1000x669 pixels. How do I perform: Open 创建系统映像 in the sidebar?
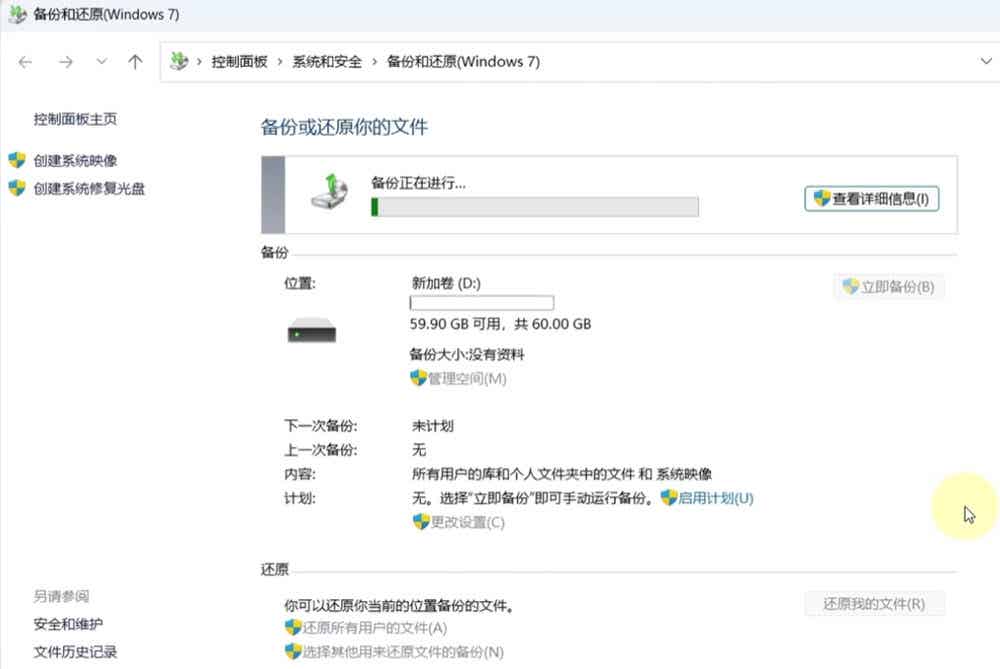(x=75, y=161)
